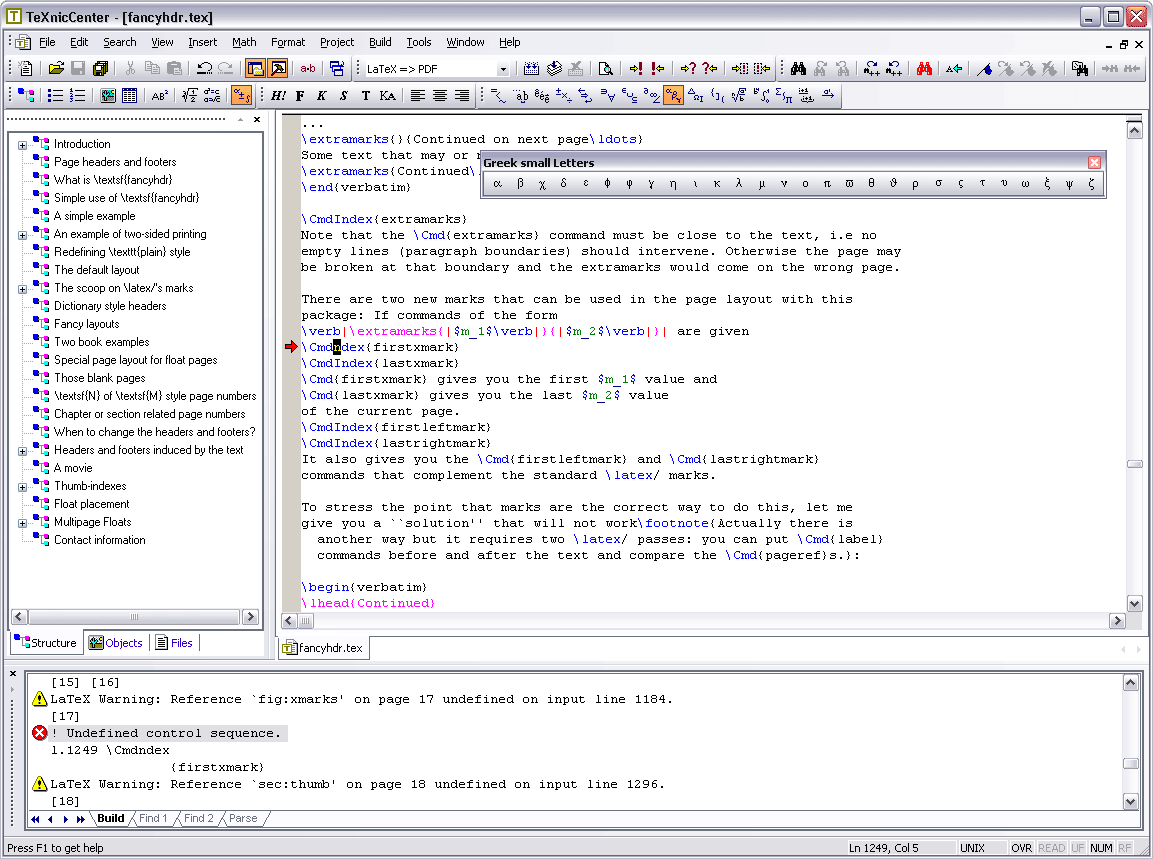Expand the Introduction tree item
The width and height of the screenshot is (1153, 859).
click(x=22, y=143)
